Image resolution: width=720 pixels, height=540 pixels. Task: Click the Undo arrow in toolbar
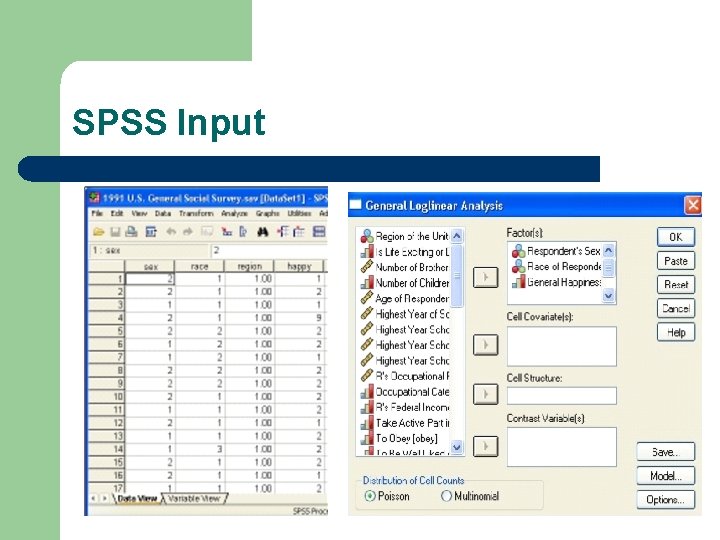click(171, 232)
